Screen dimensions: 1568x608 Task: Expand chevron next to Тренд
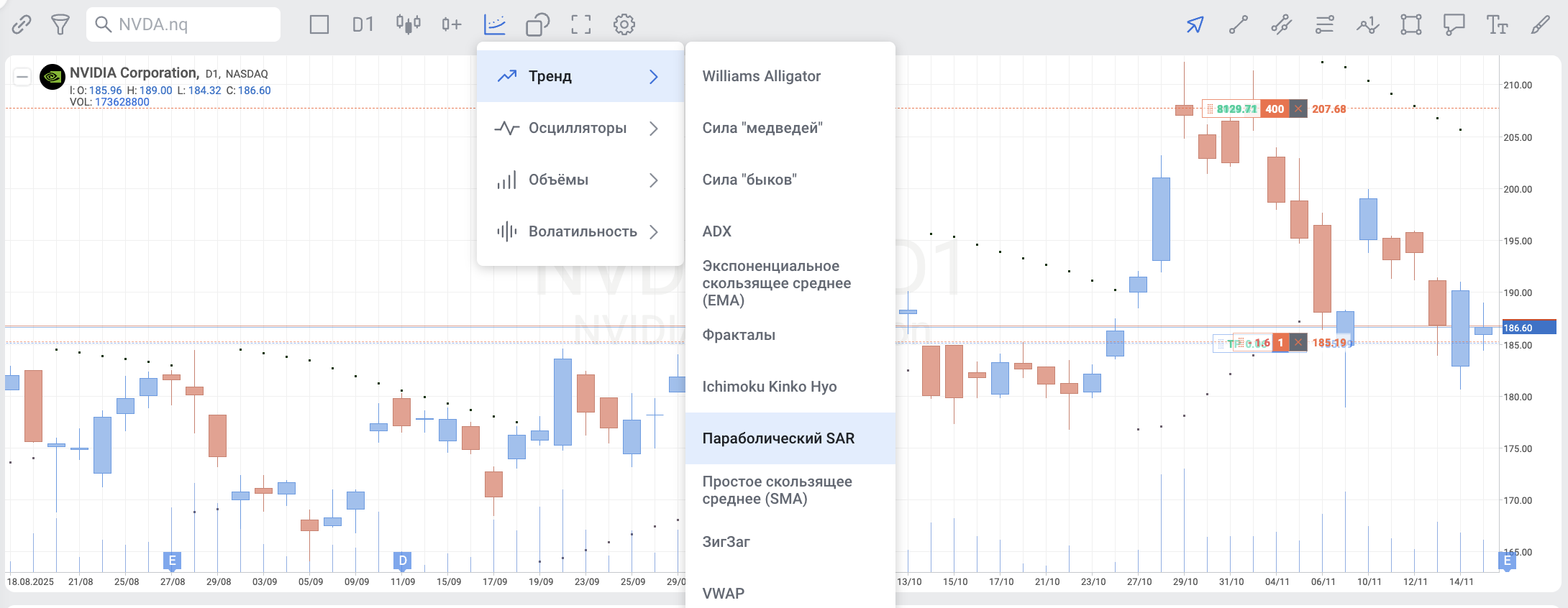(654, 76)
